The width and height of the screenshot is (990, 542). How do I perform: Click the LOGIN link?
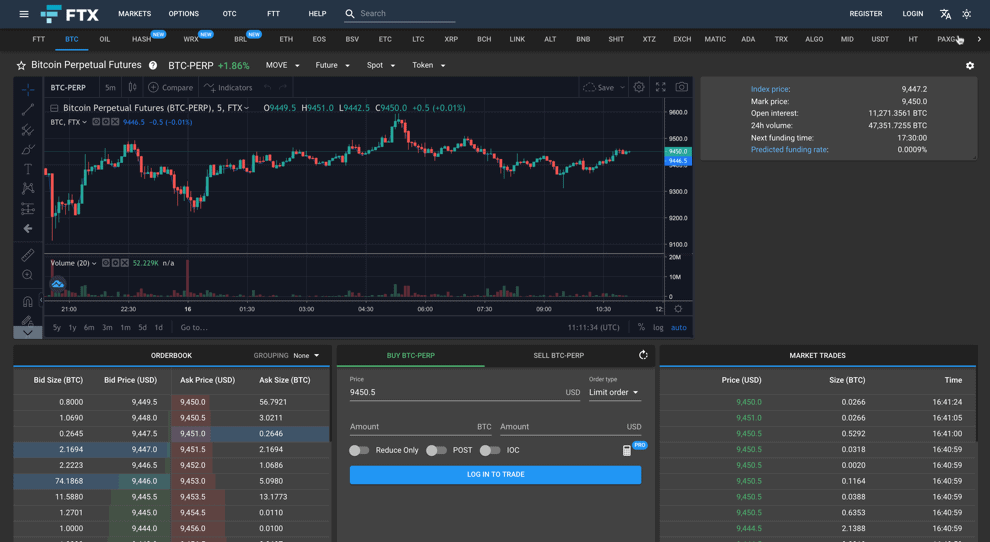point(912,13)
